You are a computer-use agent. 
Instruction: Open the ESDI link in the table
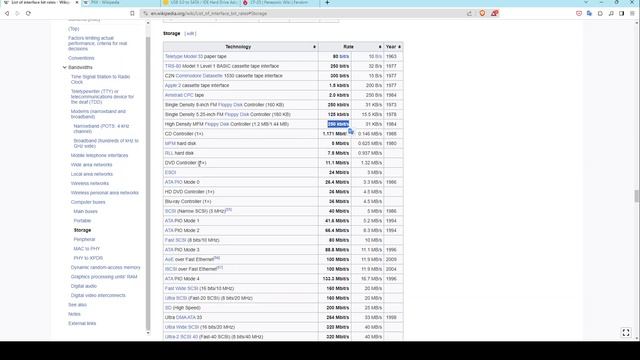coord(170,173)
